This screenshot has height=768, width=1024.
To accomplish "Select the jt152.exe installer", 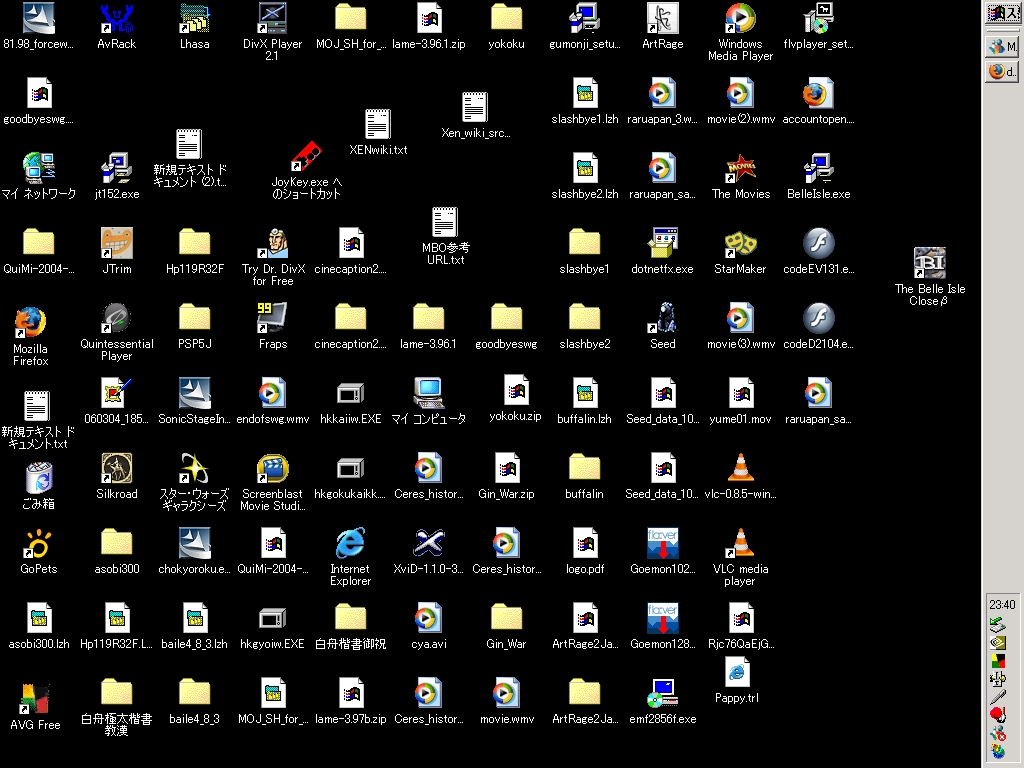I will pos(116,176).
